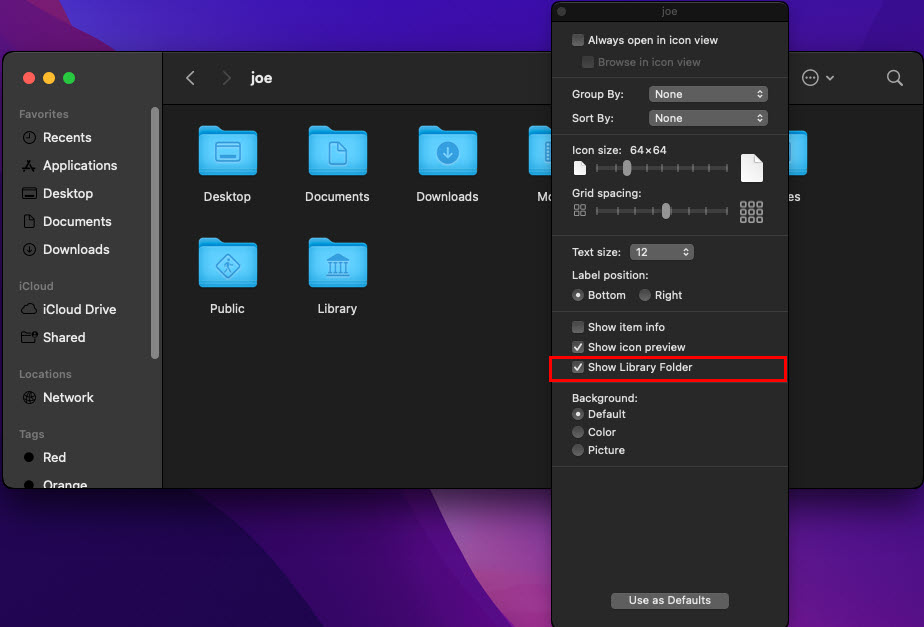Open the ellipsis action menu icon

point(811,78)
